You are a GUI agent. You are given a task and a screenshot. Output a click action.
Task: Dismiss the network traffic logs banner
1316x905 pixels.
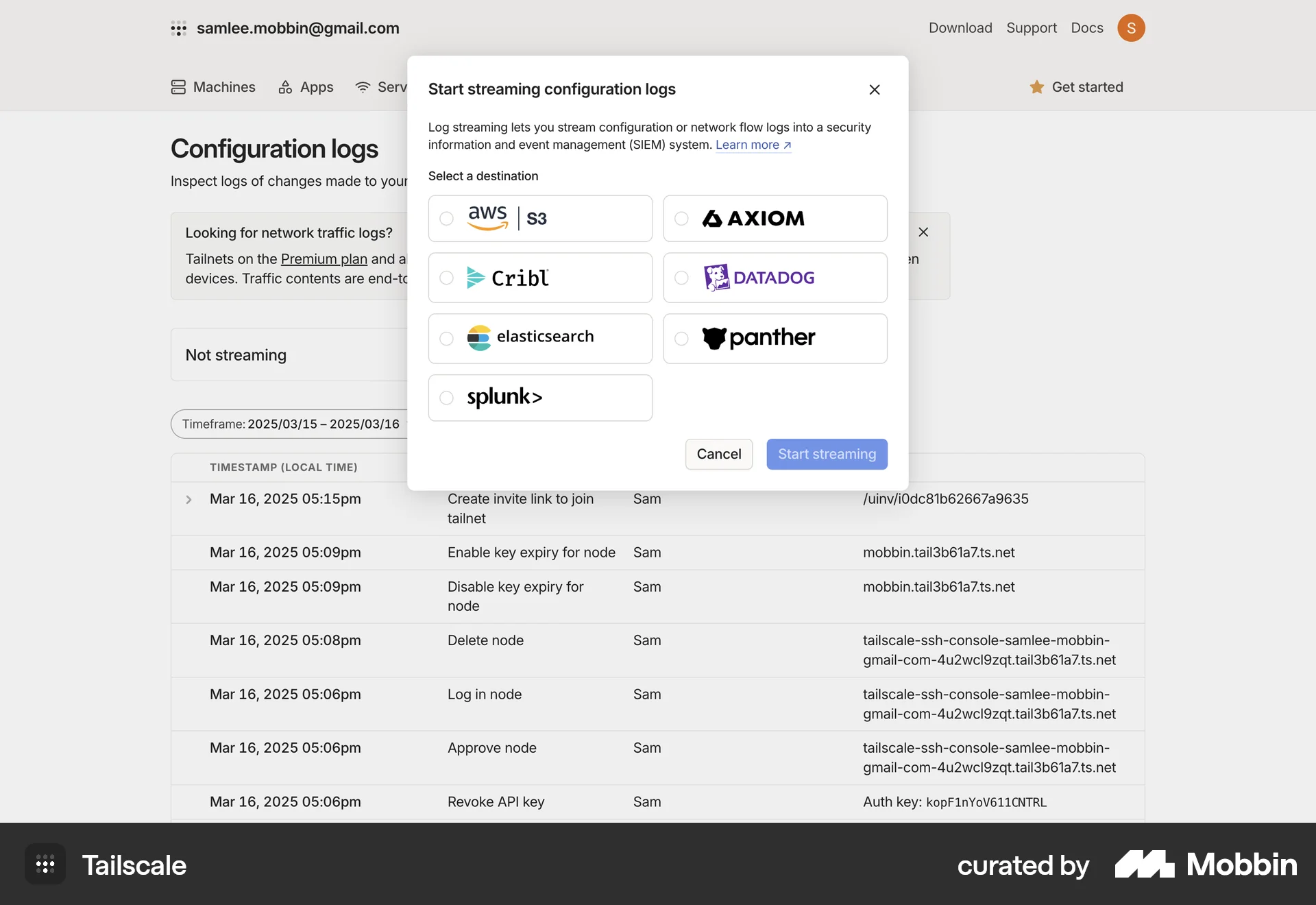(x=923, y=232)
